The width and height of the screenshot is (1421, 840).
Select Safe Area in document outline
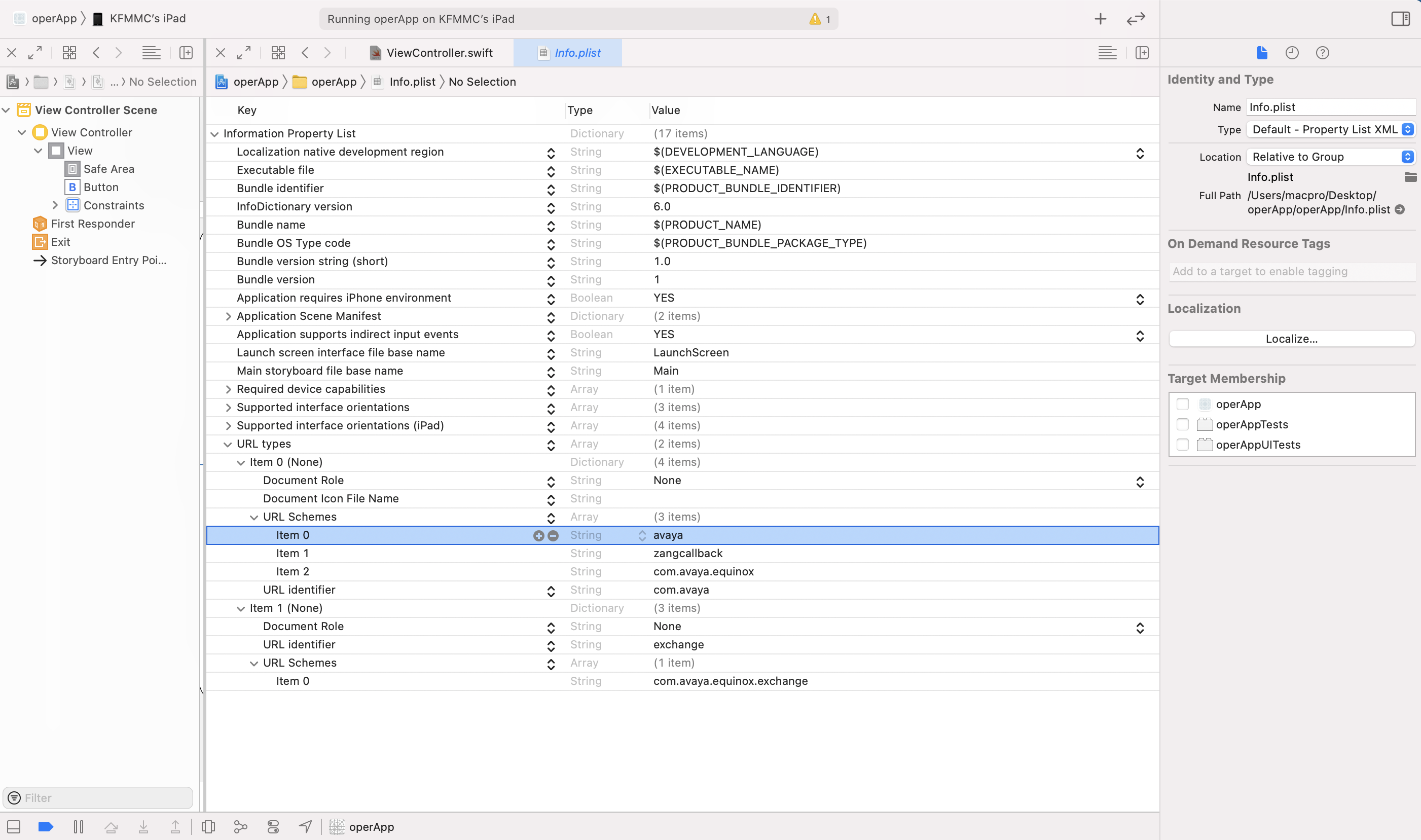point(108,169)
